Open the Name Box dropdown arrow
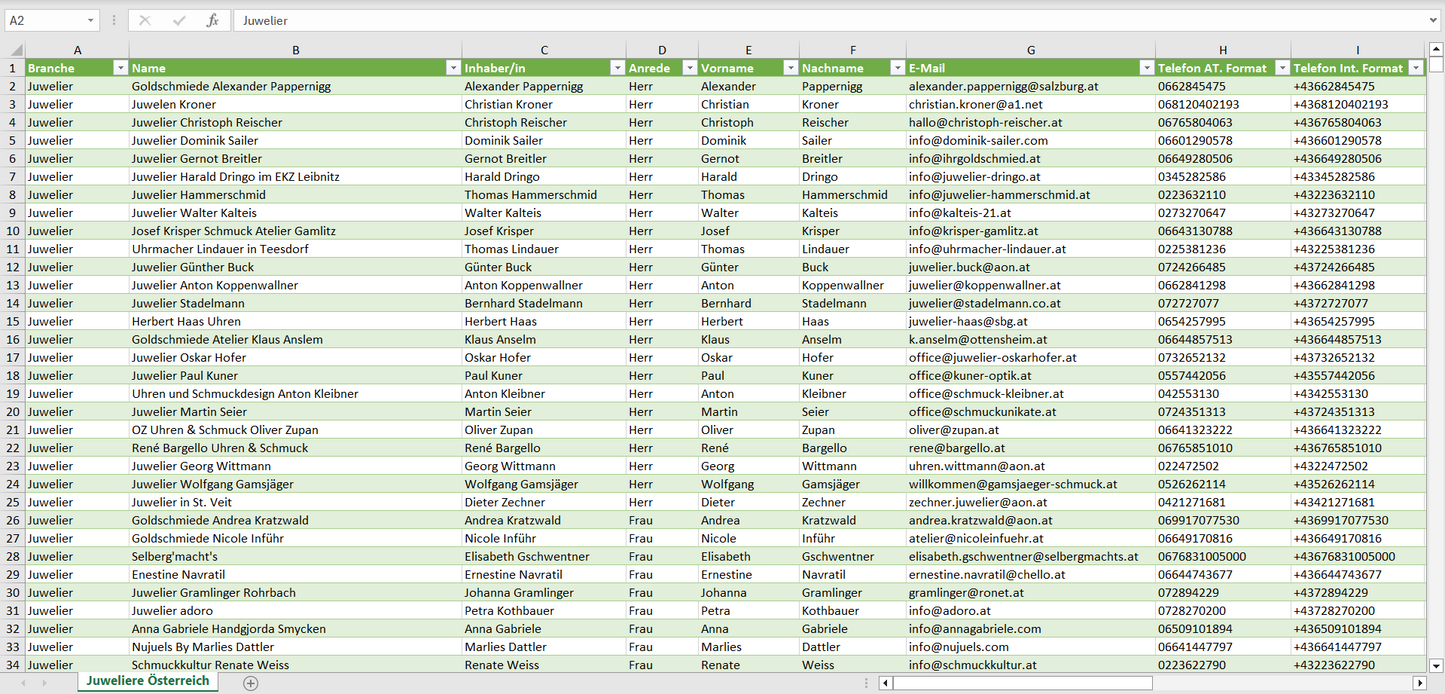Image resolution: width=1445 pixels, height=694 pixels. [90, 20]
